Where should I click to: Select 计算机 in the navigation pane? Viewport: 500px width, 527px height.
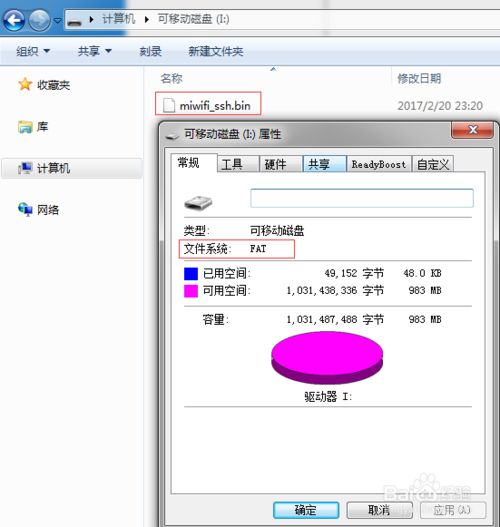click(53, 168)
